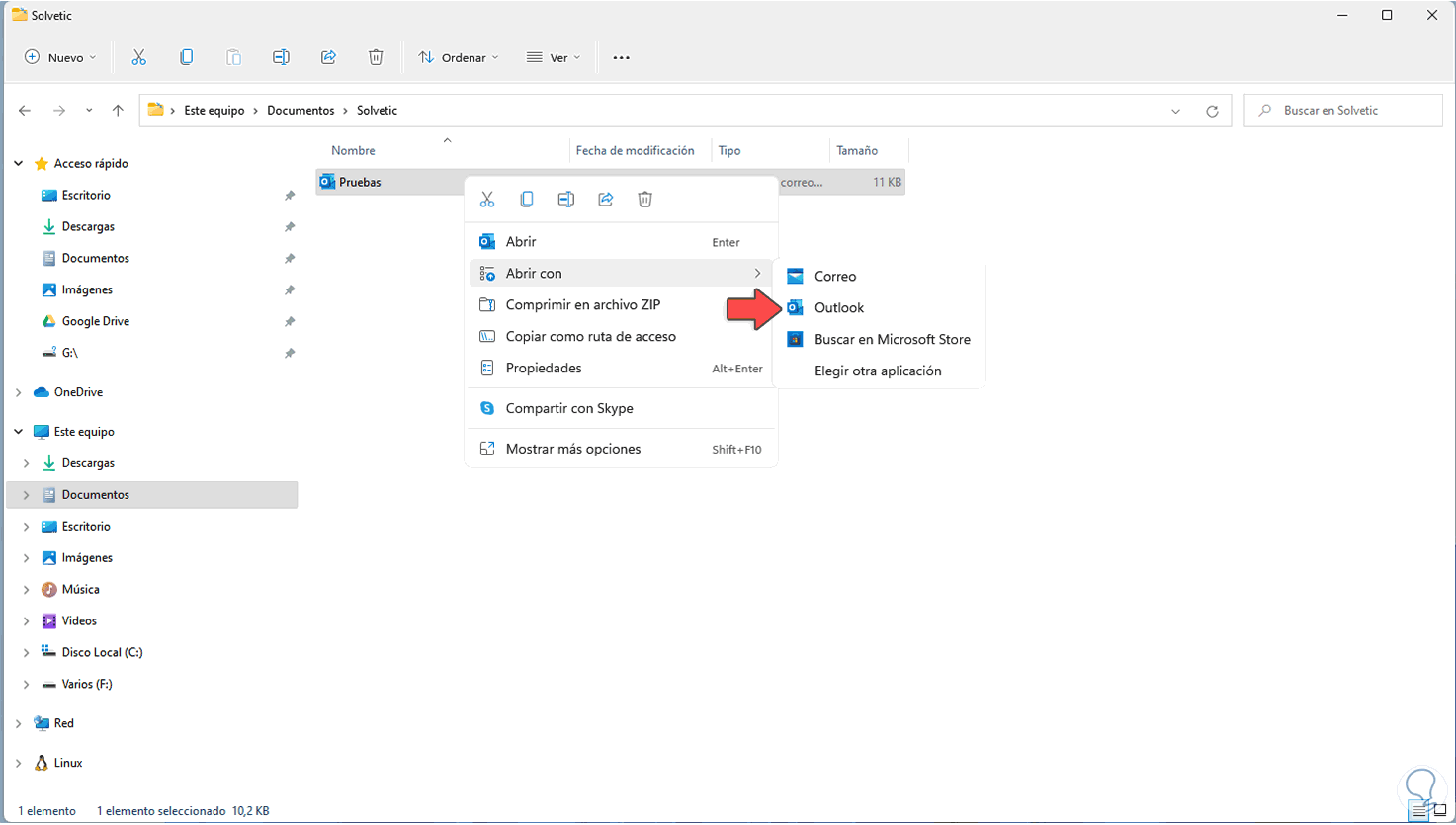The width and height of the screenshot is (1456, 825).
Task: Click the Rename icon in the toolbar
Action: (x=281, y=57)
